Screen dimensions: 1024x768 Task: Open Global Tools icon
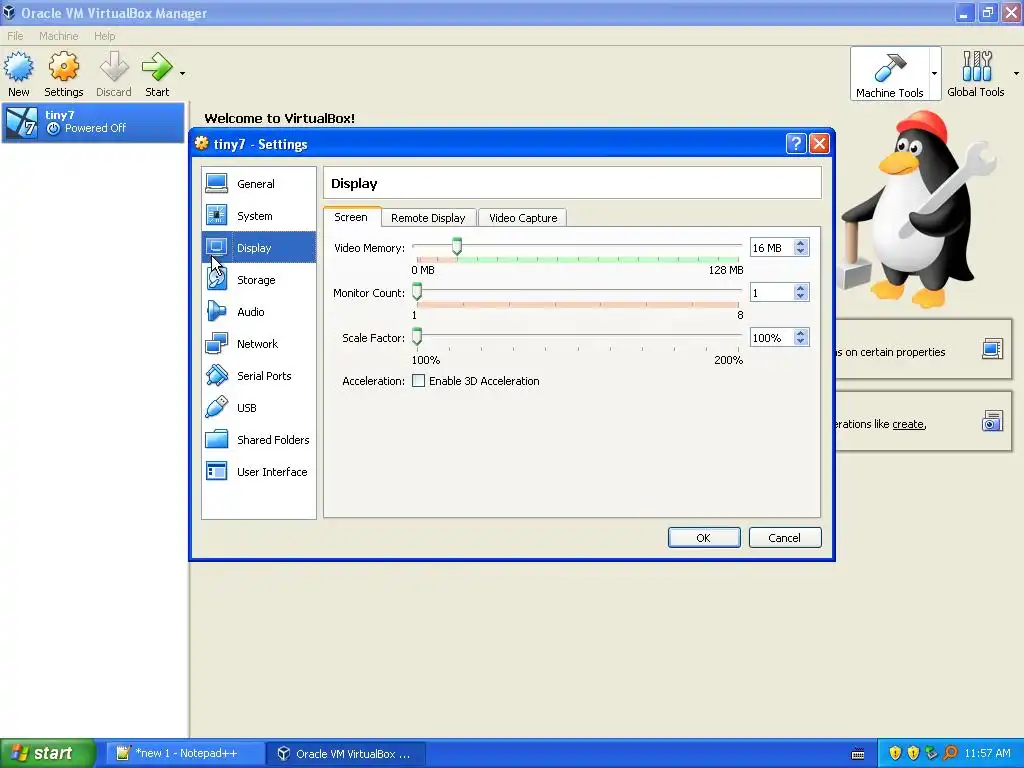[x=976, y=74]
